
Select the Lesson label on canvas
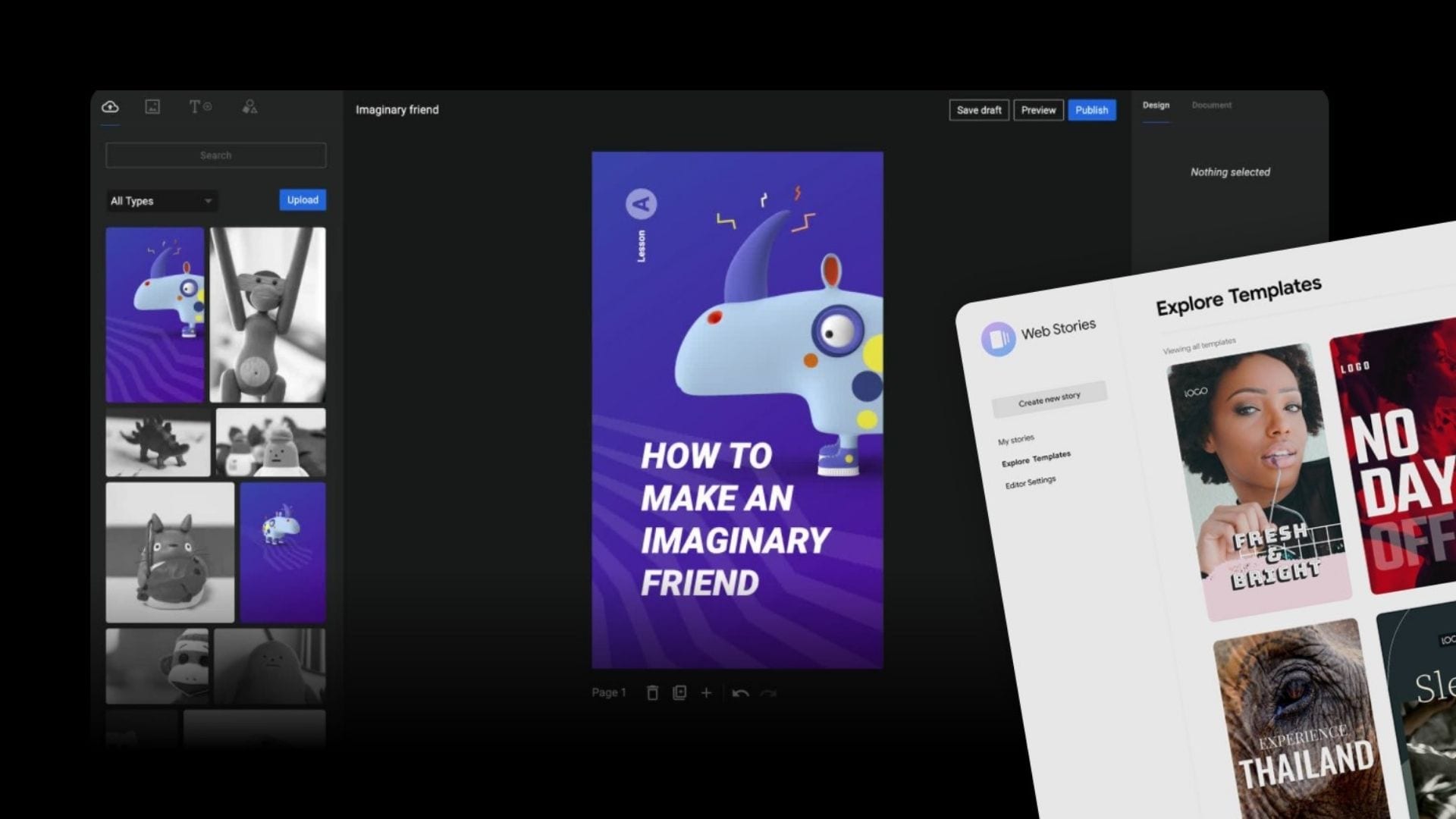point(642,246)
